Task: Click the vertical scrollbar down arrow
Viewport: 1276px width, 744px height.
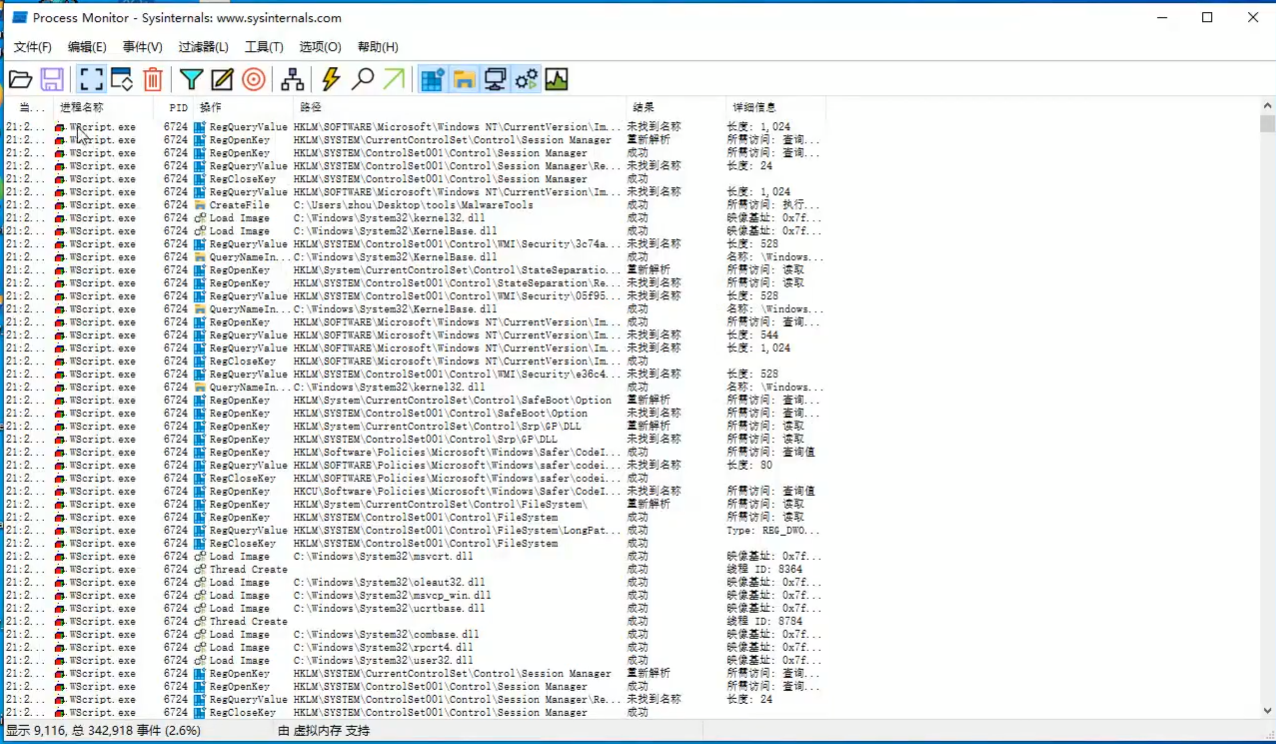Action: coord(1267,710)
